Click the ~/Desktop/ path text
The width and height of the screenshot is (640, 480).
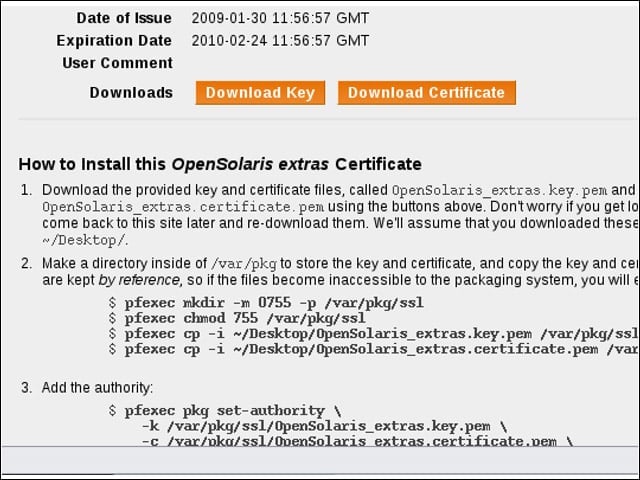tap(84, 240)
